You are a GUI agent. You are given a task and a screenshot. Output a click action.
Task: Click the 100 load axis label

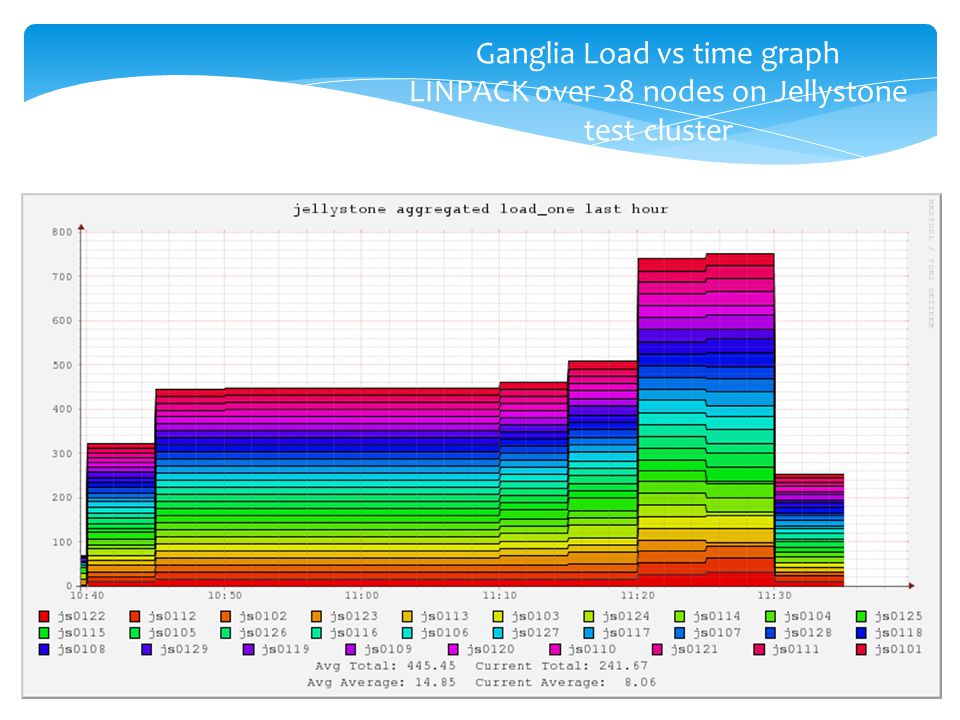(x=62, y=542)
